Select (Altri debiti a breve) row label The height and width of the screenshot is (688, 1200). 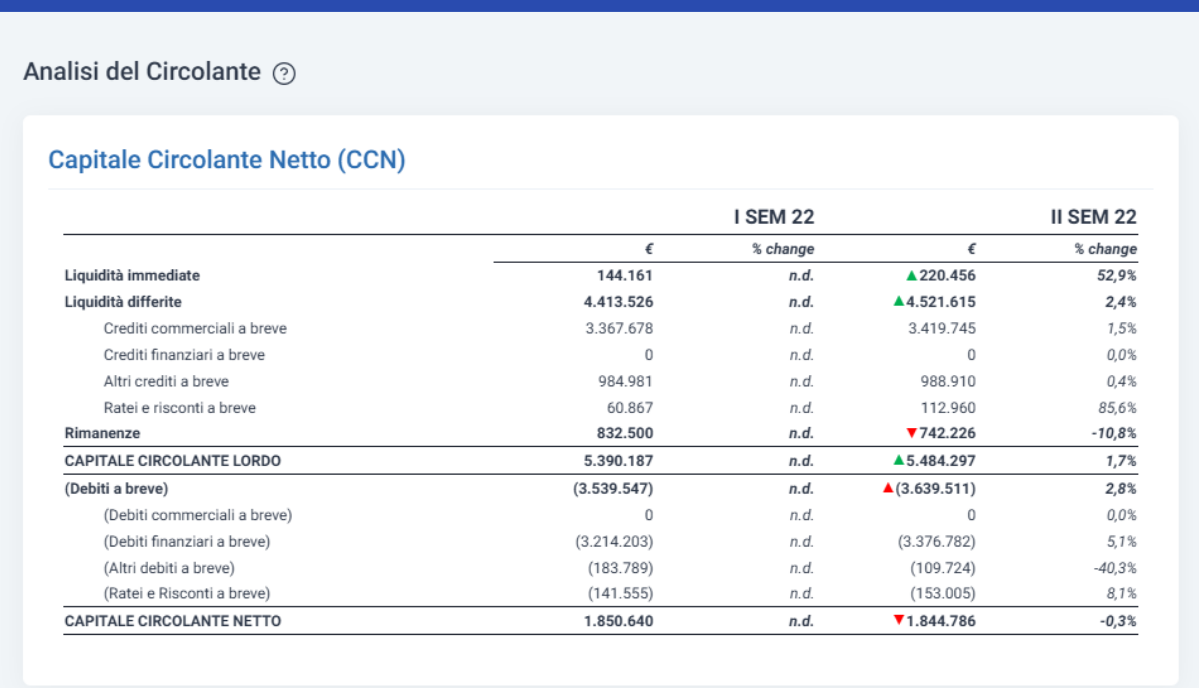pos(169,568)
